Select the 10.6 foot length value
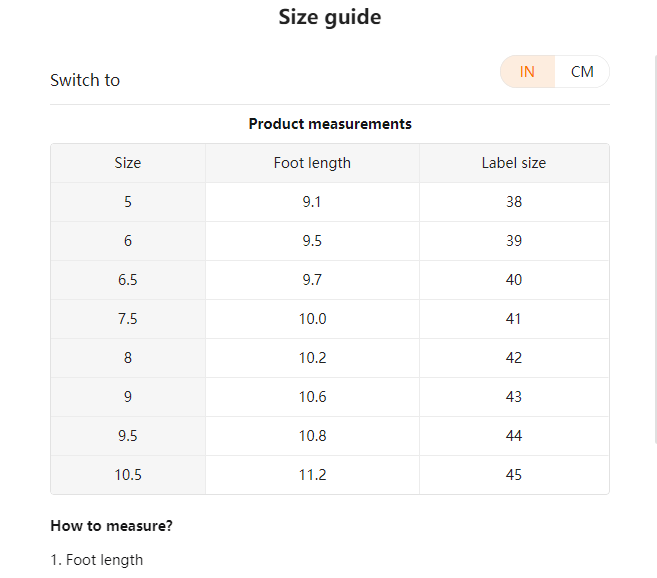Screen dimensions: 657x578 pyautogui.click(x=312, y=397)
